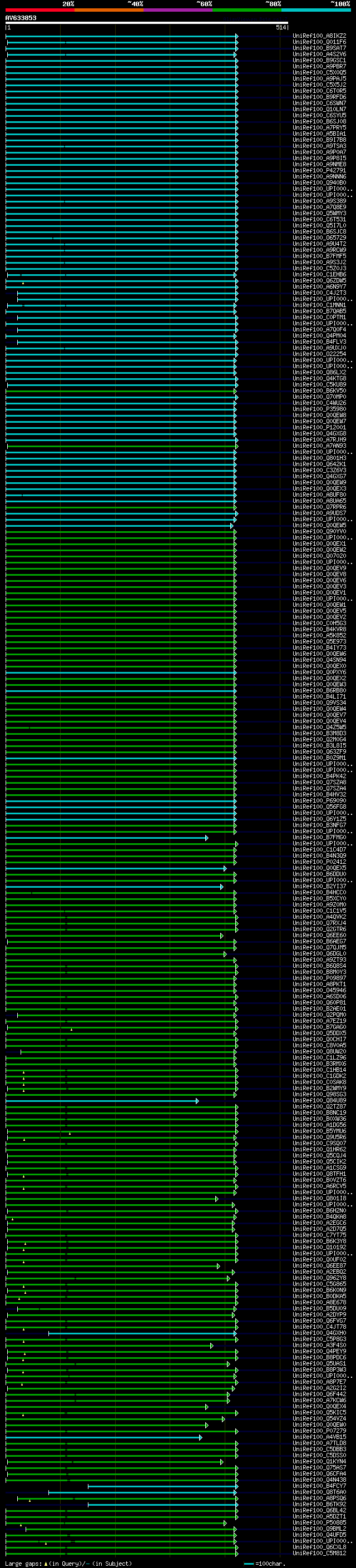
Task: Click the UniRef100_B6SJ08 label
Action: (x=319, y=122)
